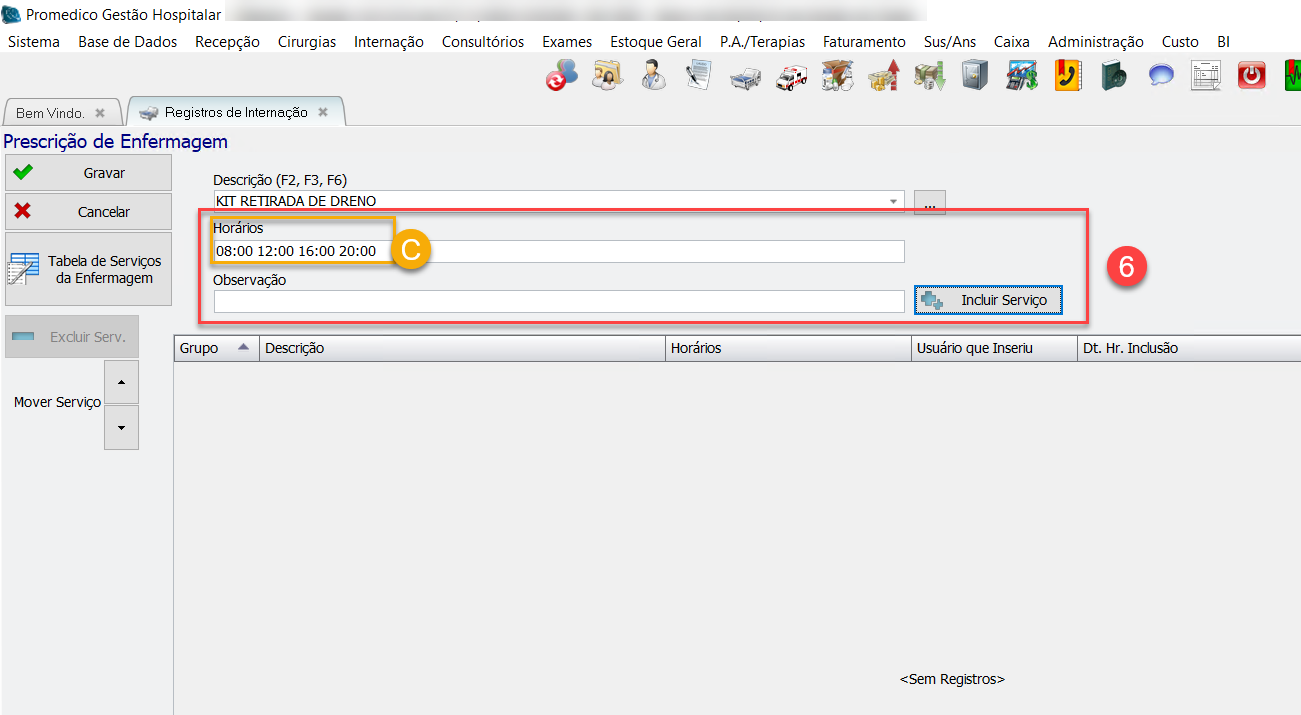Click the doctor icon in the toolbar
Viewport: 1301px width, 715px height.
click(653, 76)
